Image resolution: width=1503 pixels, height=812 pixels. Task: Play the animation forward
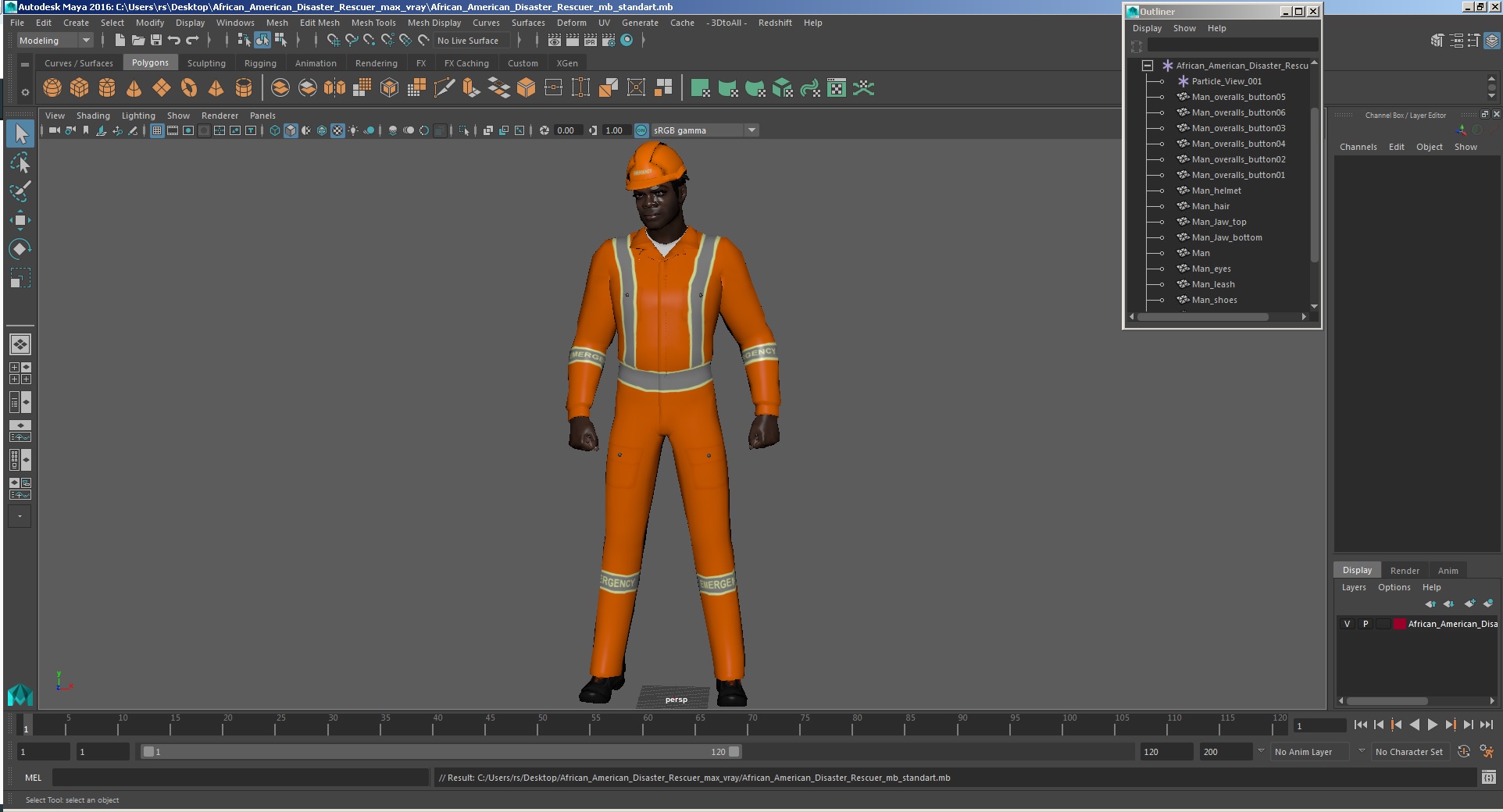(x=1433, y=725)
